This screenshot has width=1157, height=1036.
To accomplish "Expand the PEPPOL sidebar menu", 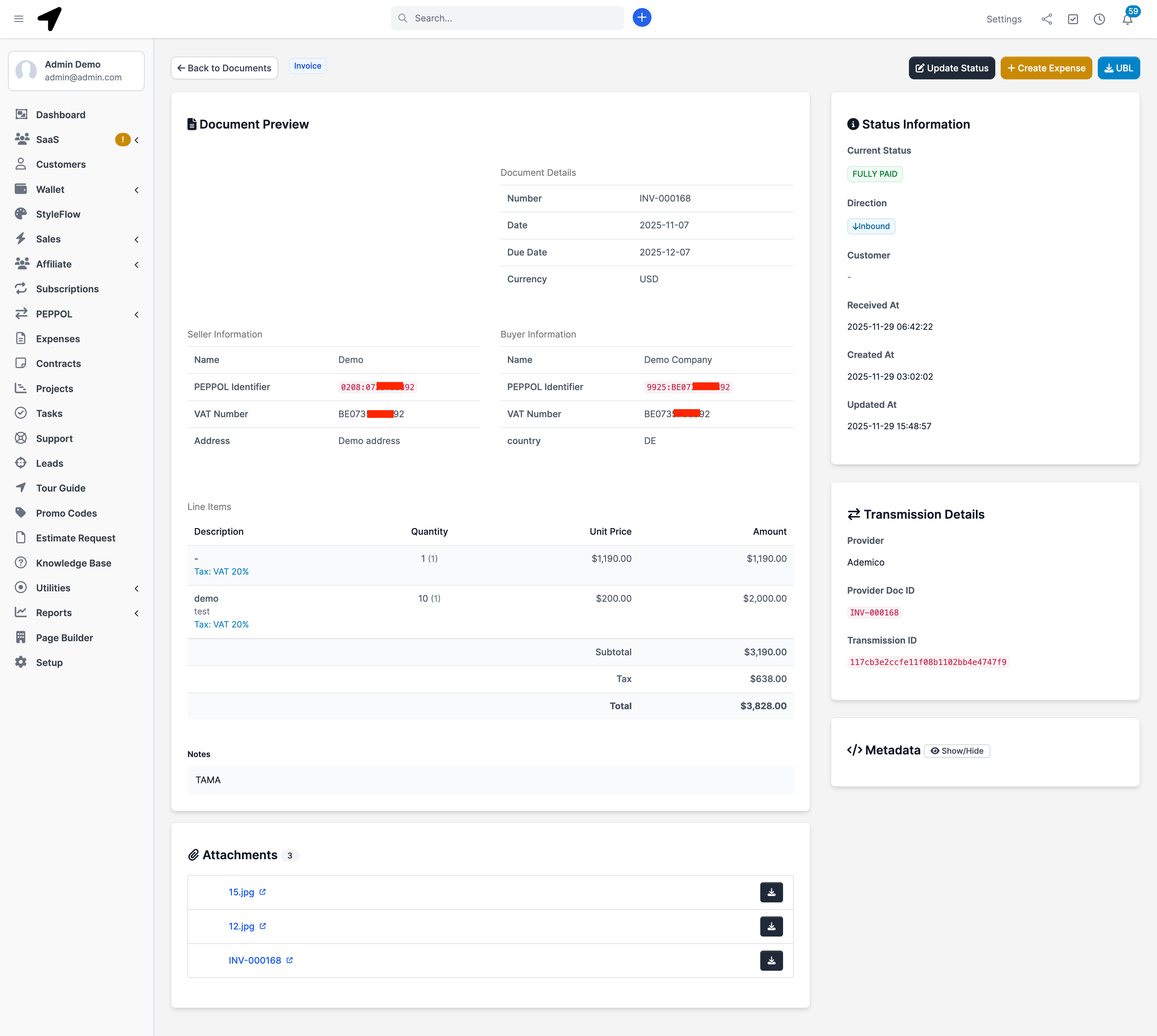I will point(137,314).
